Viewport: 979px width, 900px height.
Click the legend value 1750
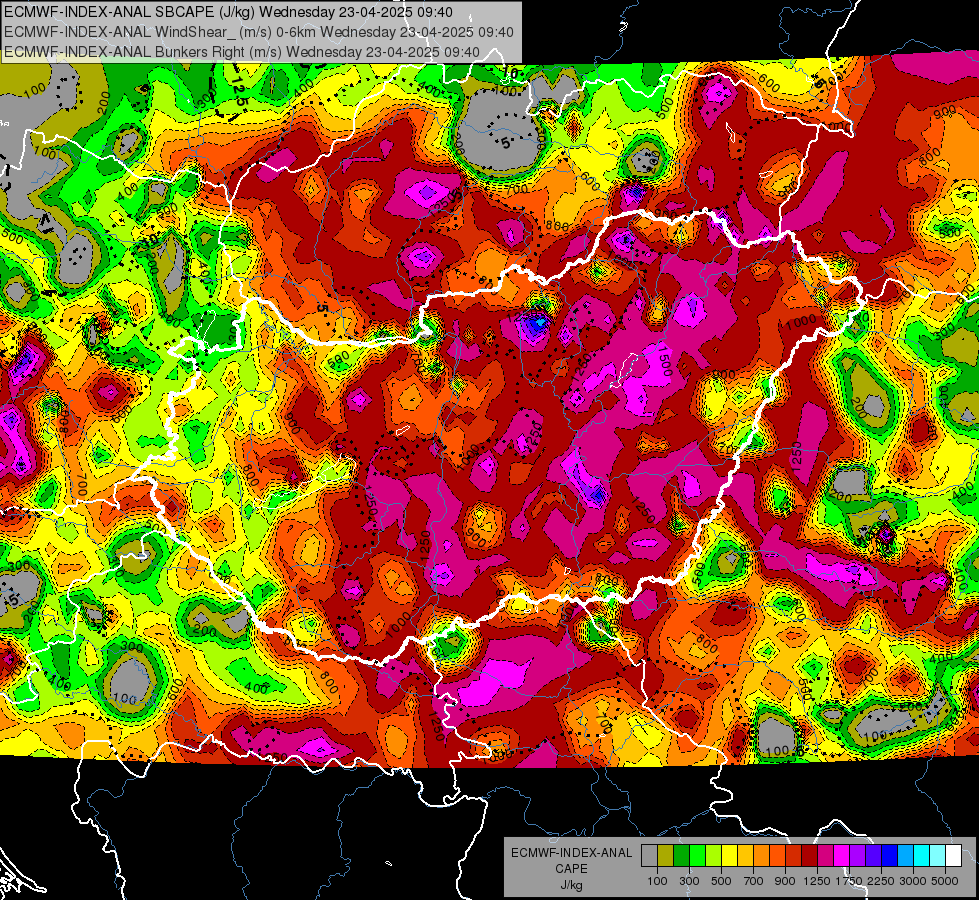[849, 881]
